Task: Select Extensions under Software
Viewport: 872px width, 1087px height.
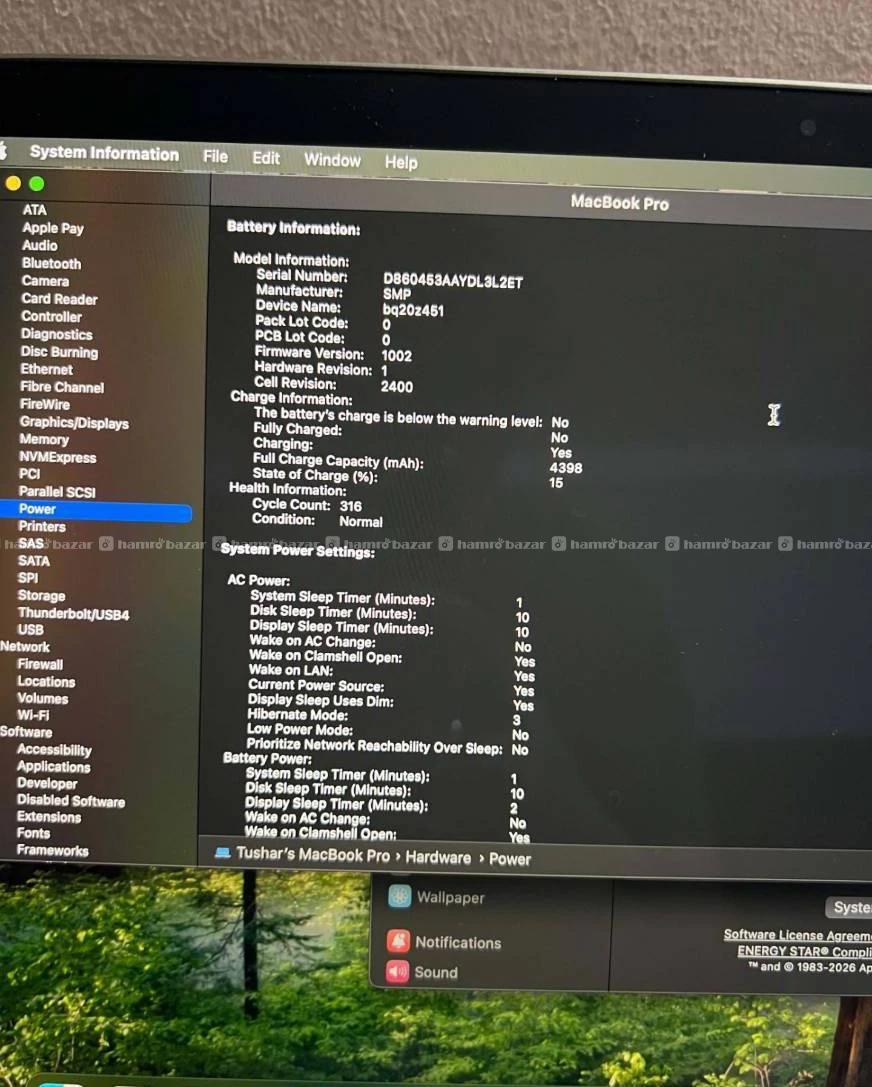Action: [49, 817]
